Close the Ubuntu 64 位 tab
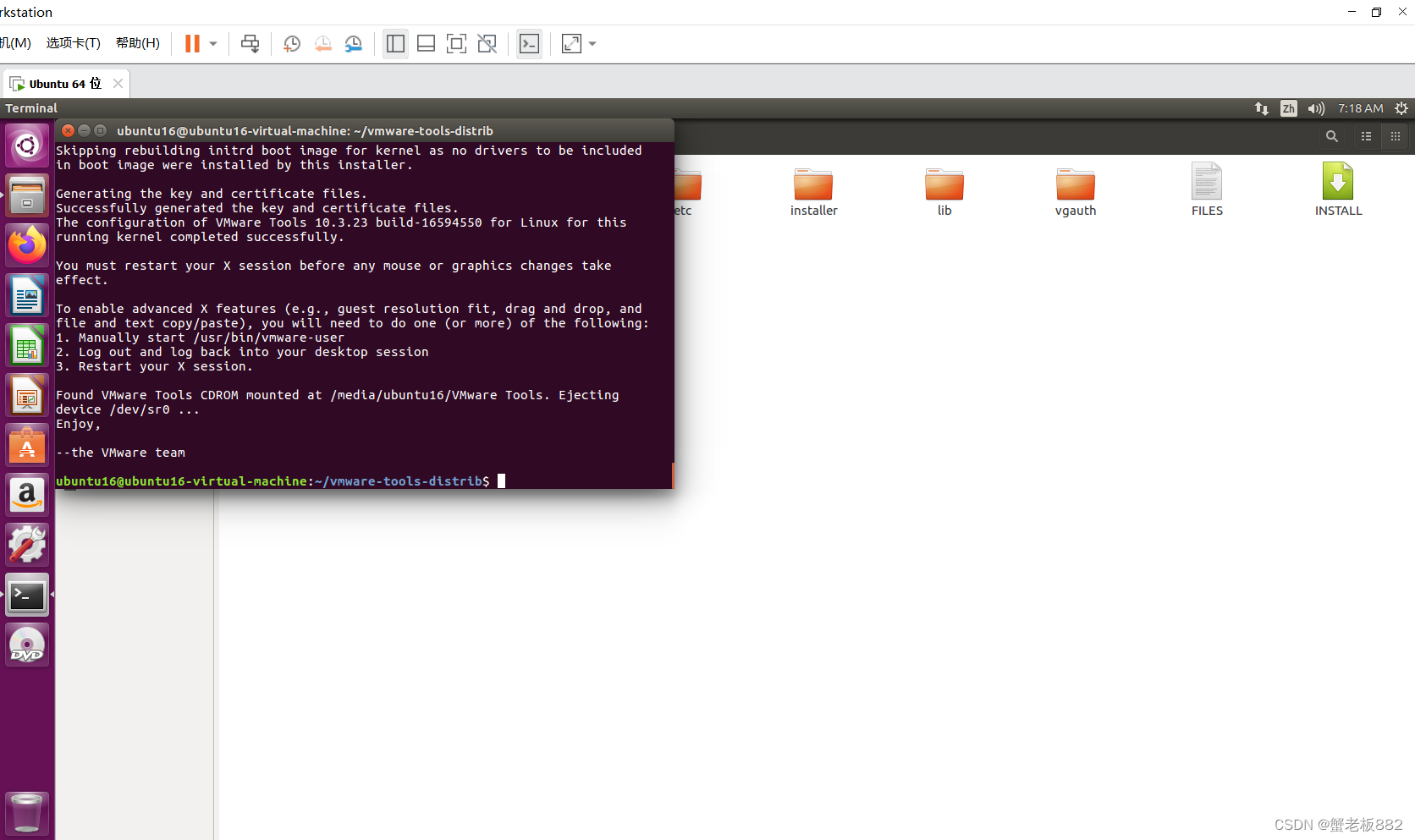1415x840 pixels. point(118,83)
